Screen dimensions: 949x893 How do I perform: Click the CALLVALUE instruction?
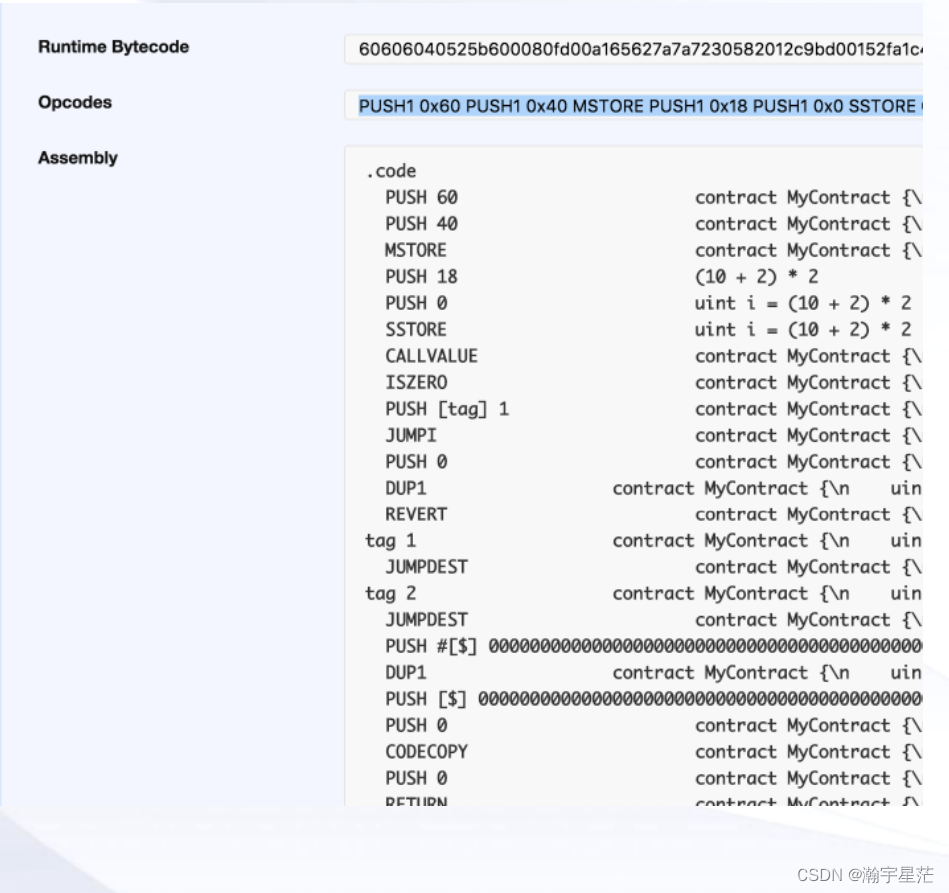(432, 356)
